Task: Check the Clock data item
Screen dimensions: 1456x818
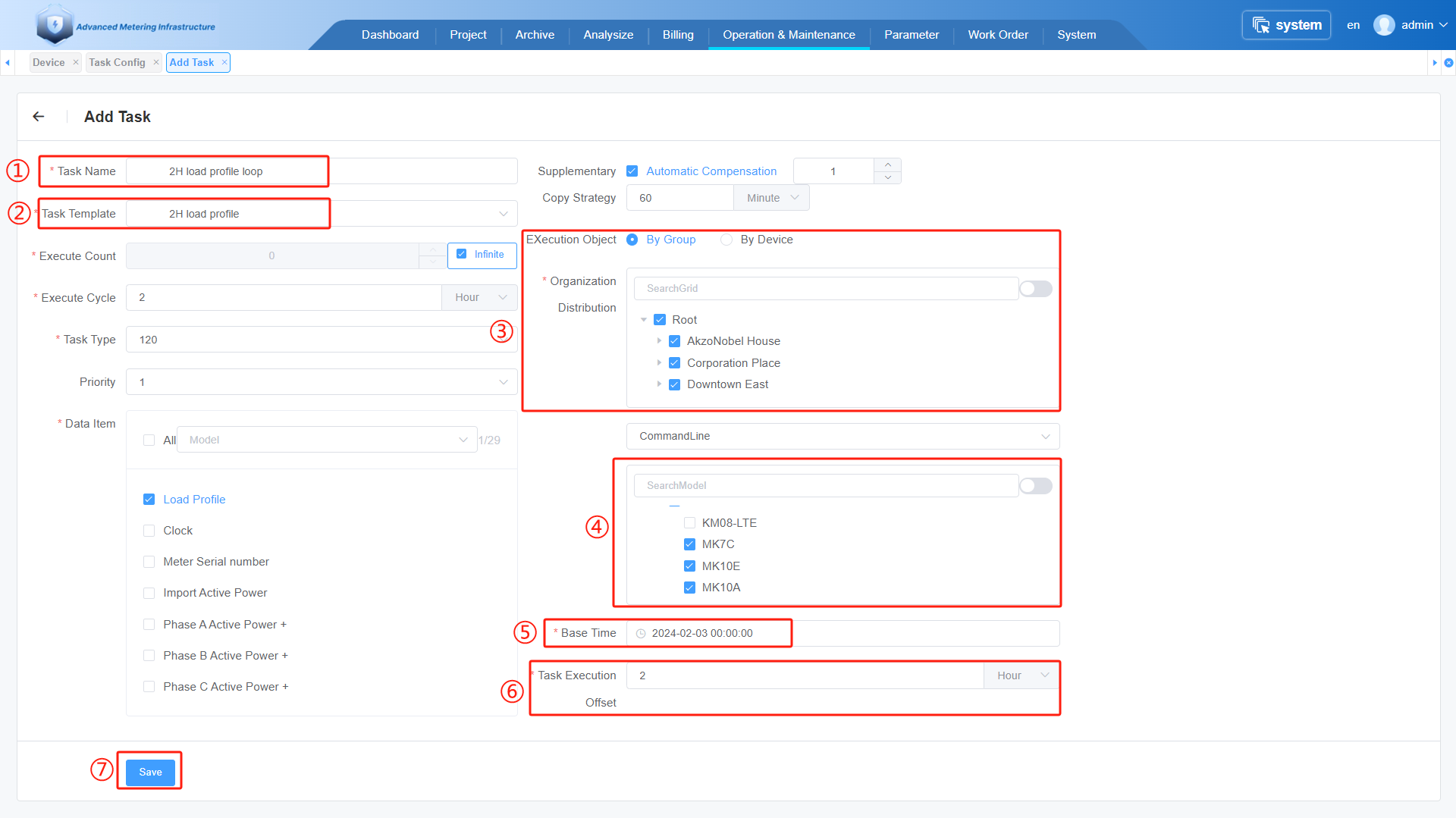Action: [149, 531]
